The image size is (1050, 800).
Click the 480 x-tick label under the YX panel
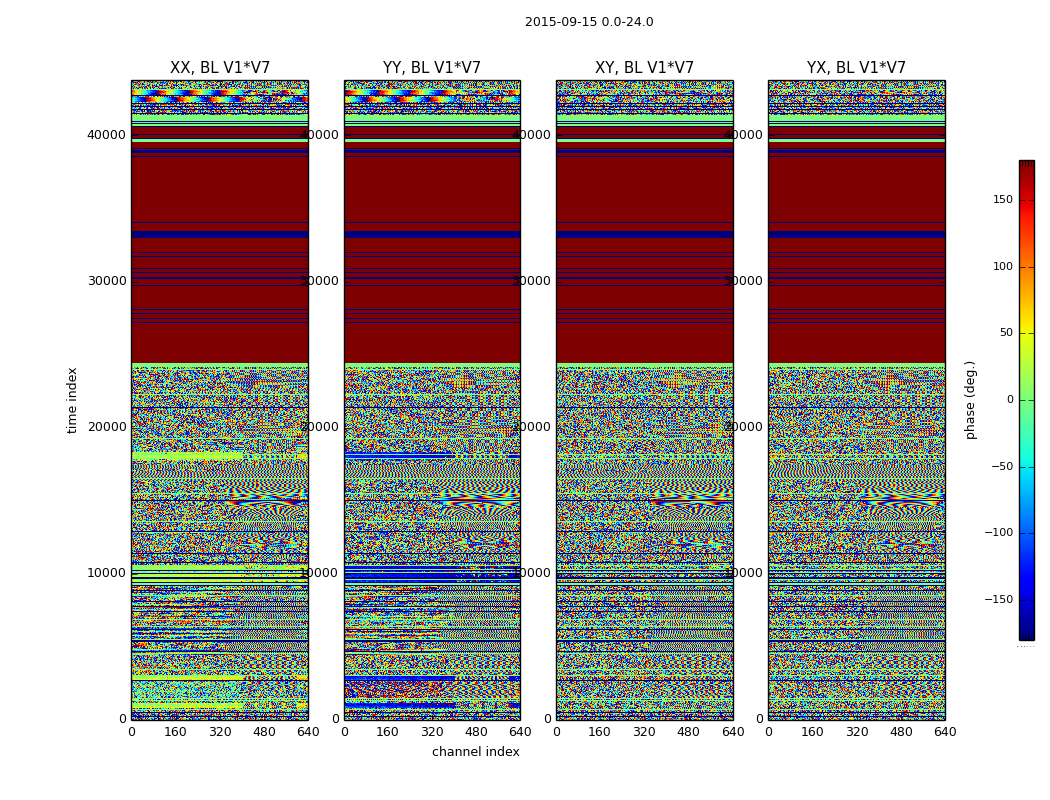(901, 732)
